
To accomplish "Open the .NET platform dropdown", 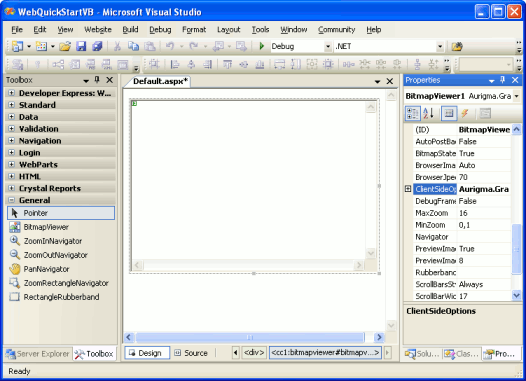I will (440, 46).
